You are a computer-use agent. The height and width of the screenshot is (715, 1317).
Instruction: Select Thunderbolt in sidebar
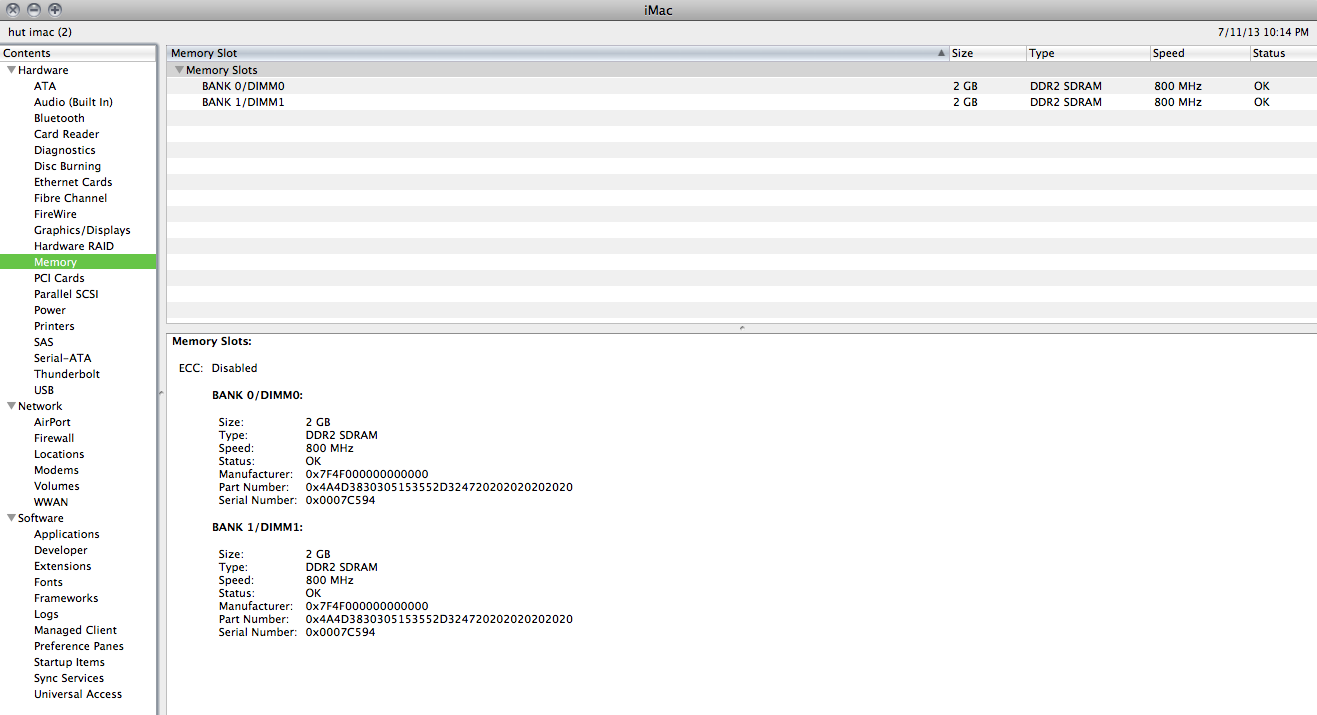(67, 374)
